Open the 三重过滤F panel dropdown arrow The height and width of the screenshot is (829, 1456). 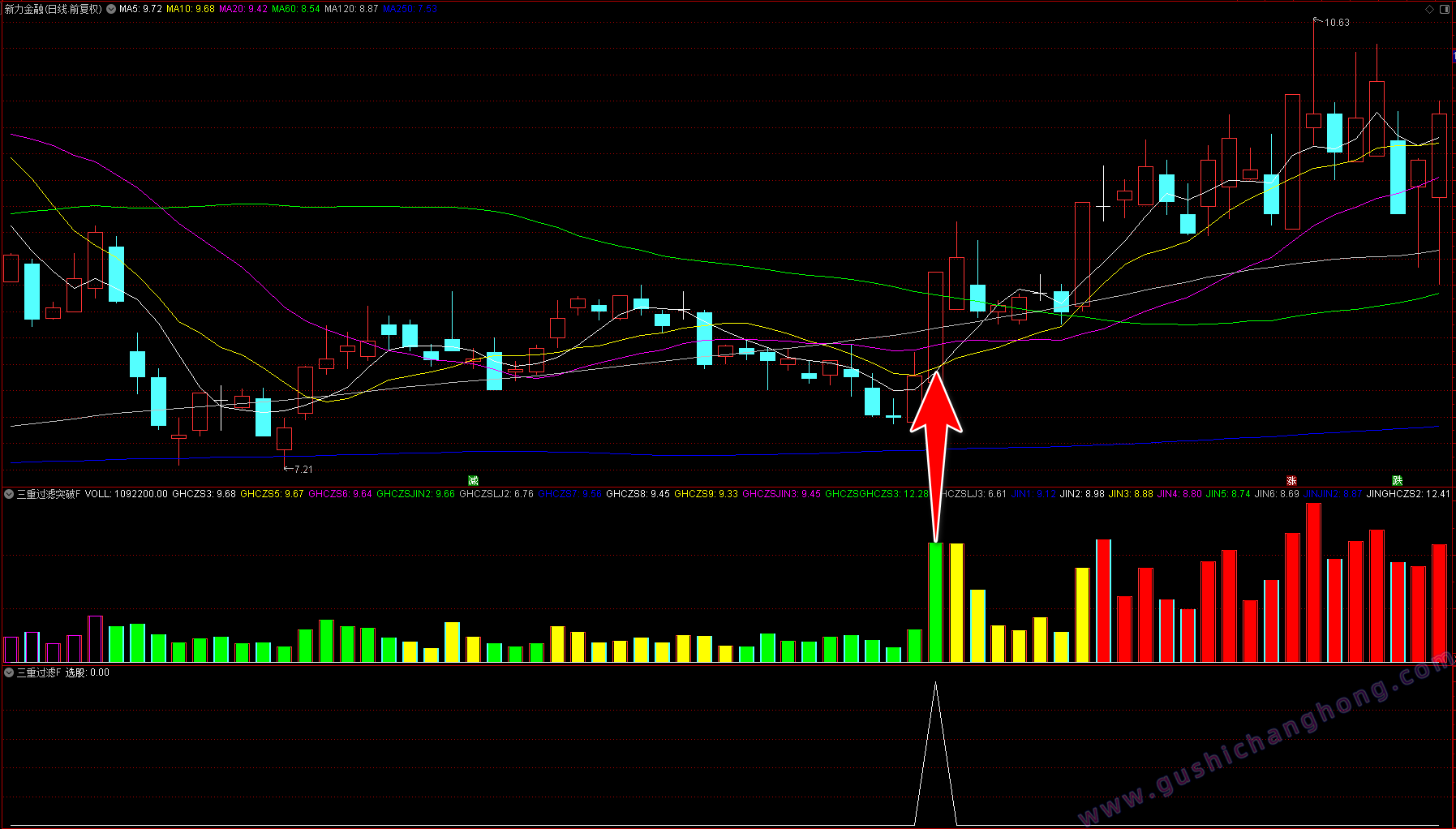click(9, 672)
